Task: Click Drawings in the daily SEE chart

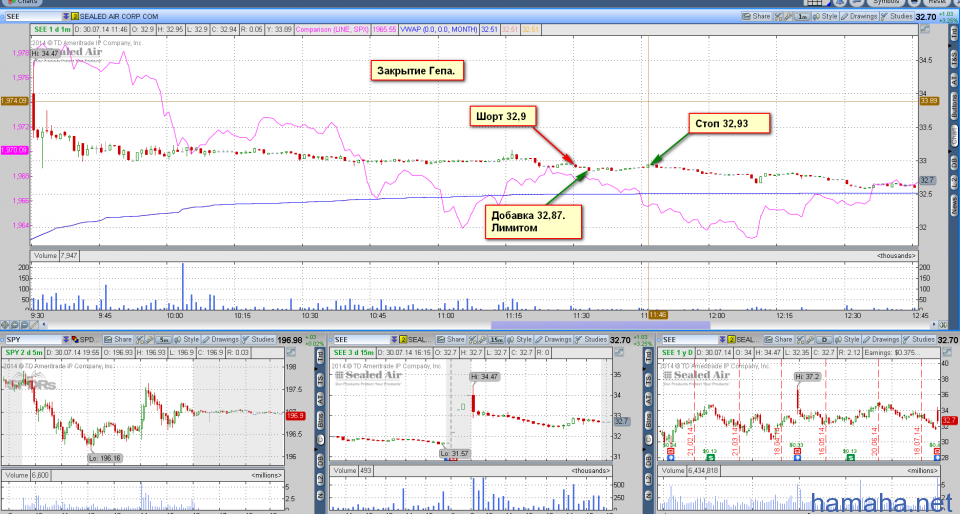Action: (881, 340)
